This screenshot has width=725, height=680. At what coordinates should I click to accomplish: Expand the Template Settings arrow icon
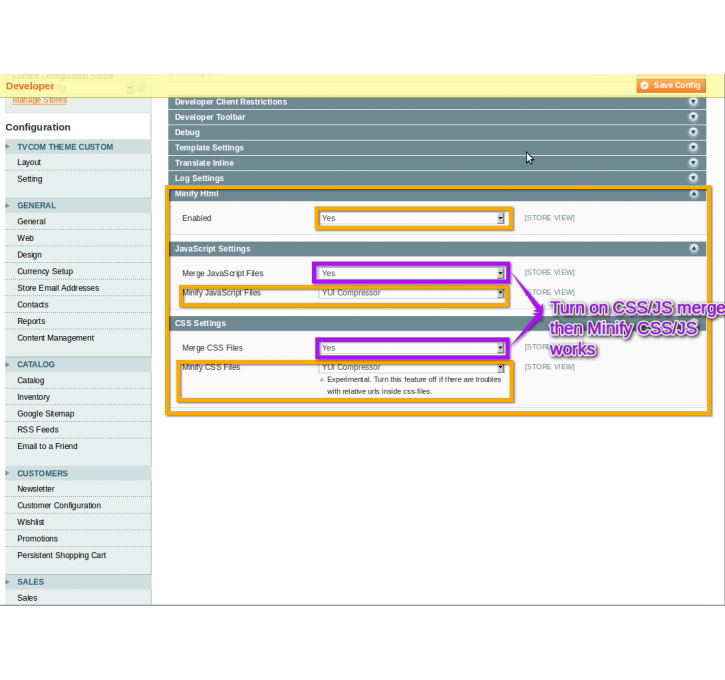(693, 148)
